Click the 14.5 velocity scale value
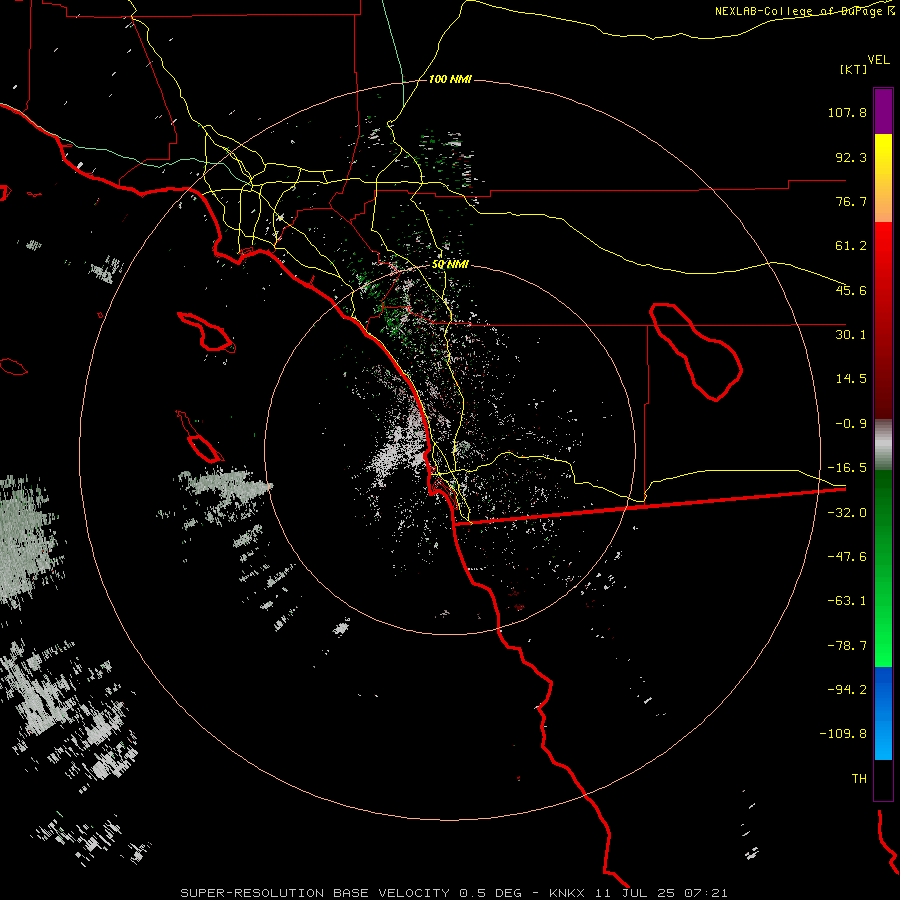Viewport: 900px width, 900px height. (851, 379)
